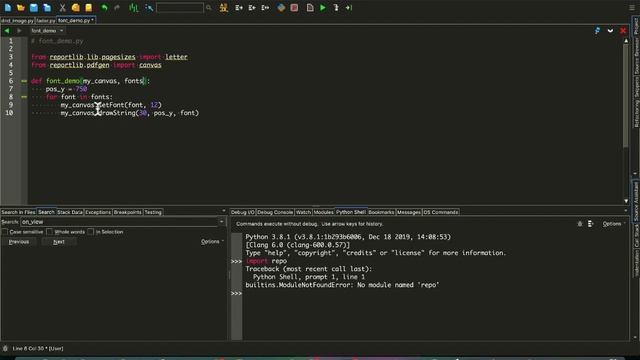The width and height of the screenshot is (640, 360).
Task: Switch to the font_demo.py editor tab
Action: coord(76,20)
